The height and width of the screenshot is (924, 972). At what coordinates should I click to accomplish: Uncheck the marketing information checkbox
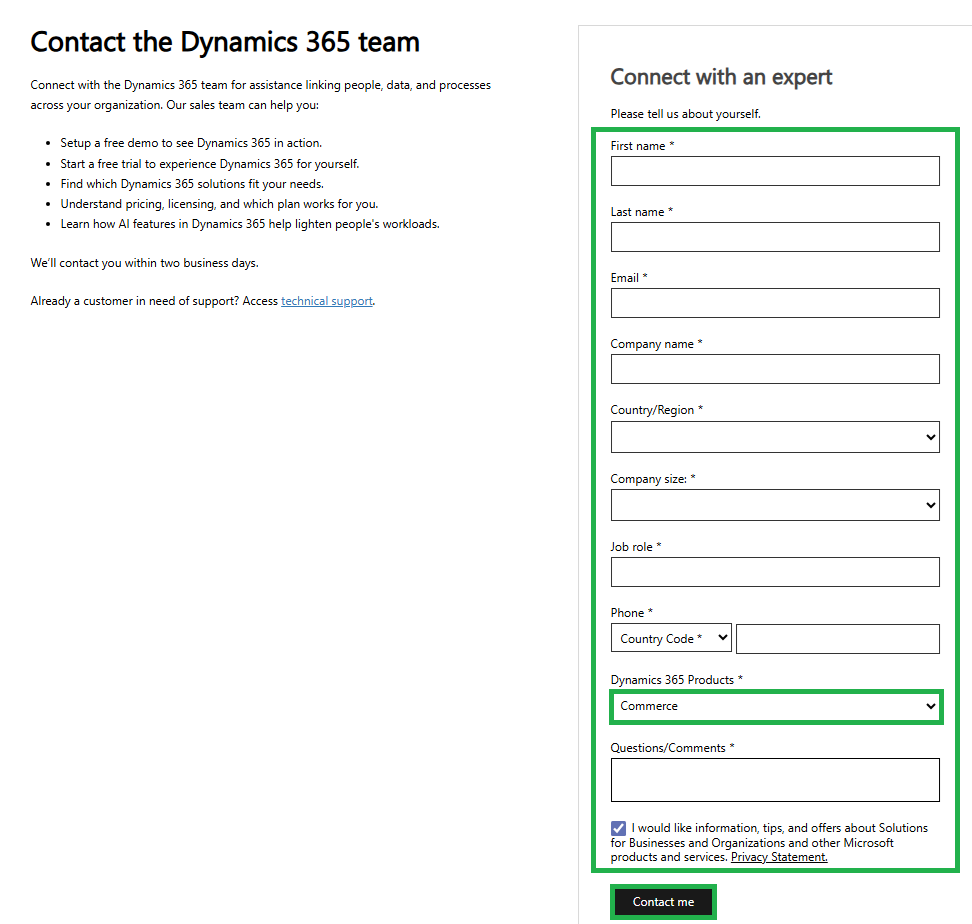pos(618,829)
